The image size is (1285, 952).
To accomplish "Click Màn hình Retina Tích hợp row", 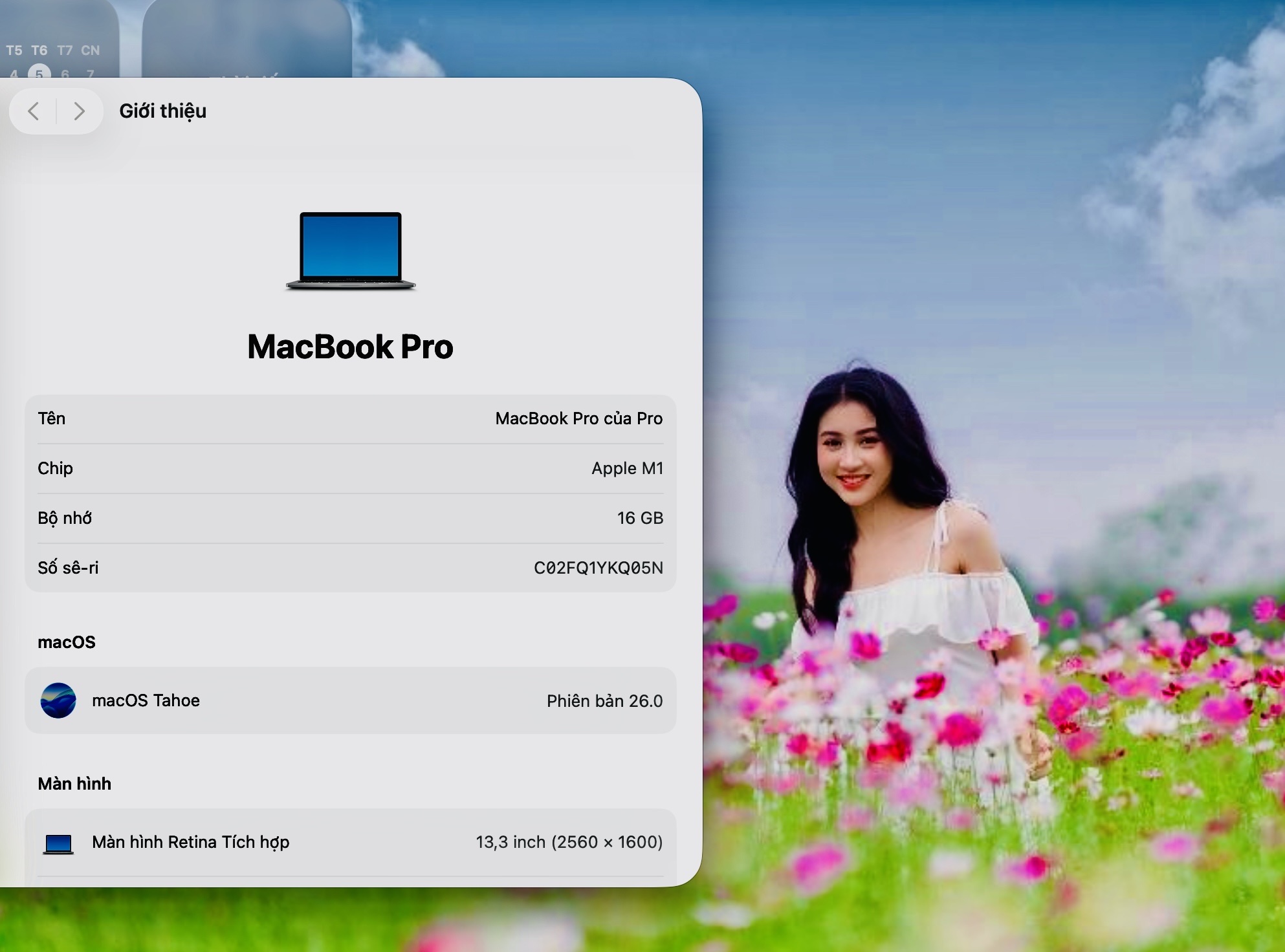I will point(190,842).
